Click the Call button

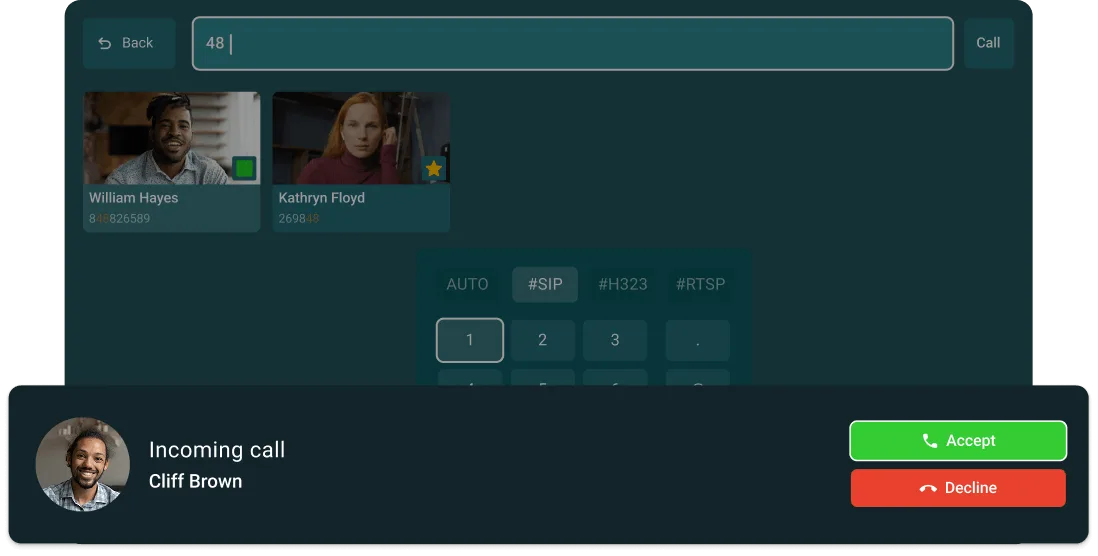[988, 43]
